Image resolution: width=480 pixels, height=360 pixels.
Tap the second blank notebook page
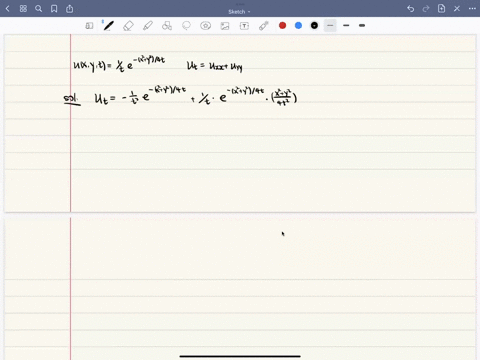pos(240,288)
